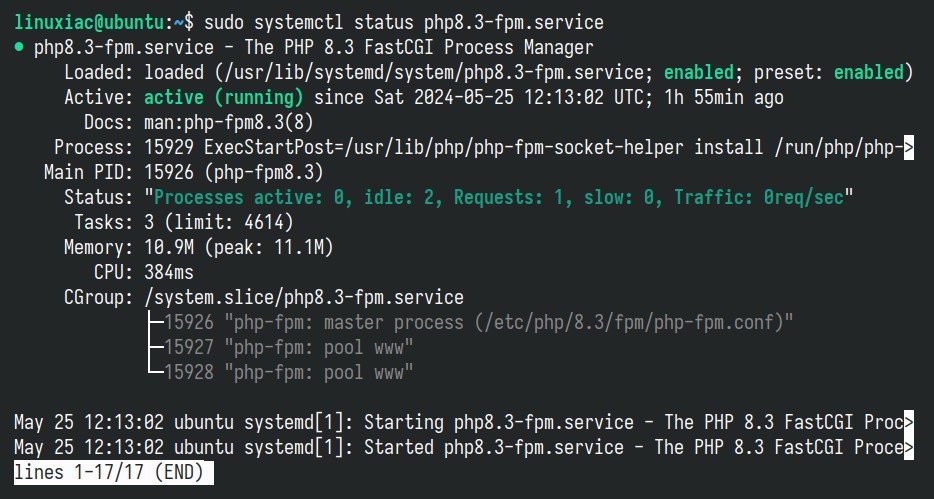Click truncation arrow on Started log line

tap(908, 448)
